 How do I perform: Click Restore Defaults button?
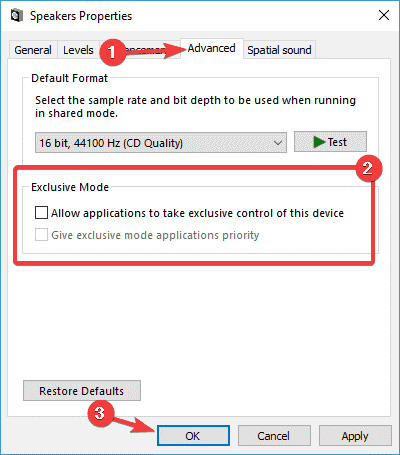pyautogui.click(x=82, y=391)
